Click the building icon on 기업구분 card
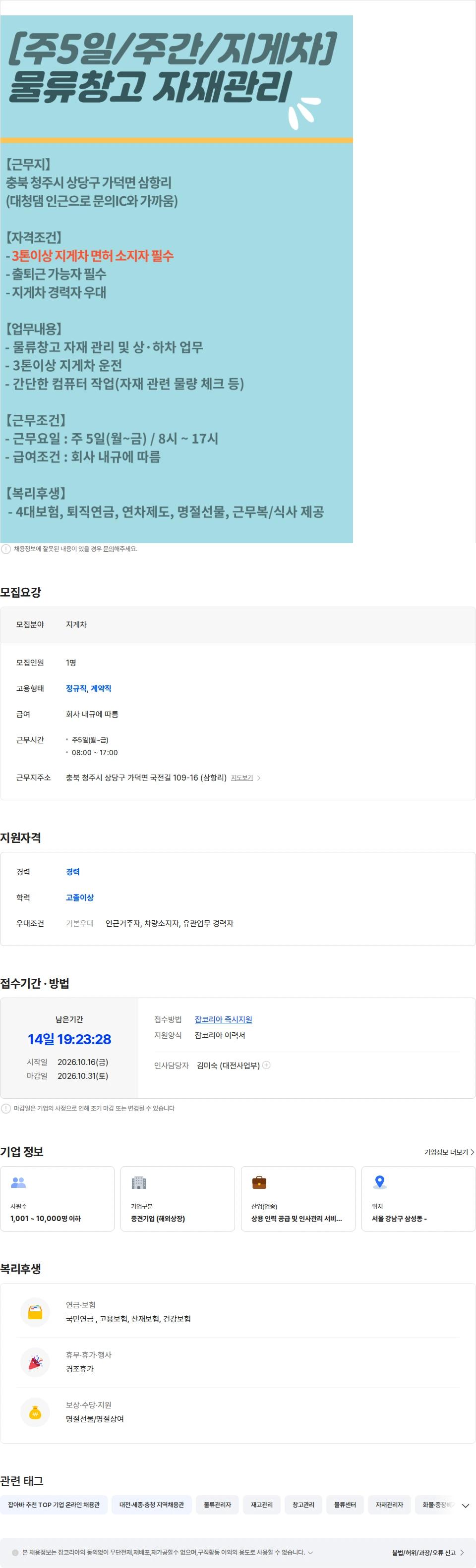Viewport: 476px width, 1568px height. [x=139, y=1182]
